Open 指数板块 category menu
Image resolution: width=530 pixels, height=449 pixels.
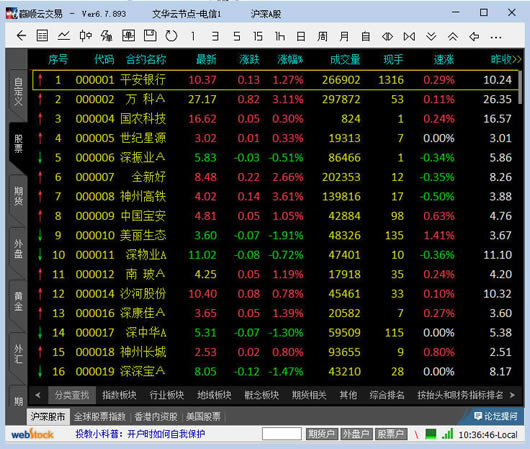119,395
